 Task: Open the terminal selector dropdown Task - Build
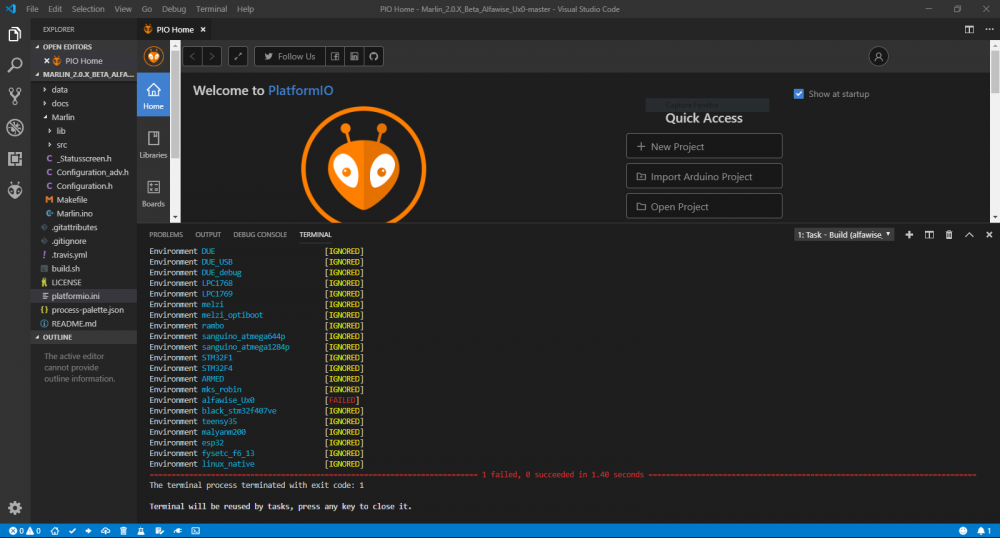[844, 235]
